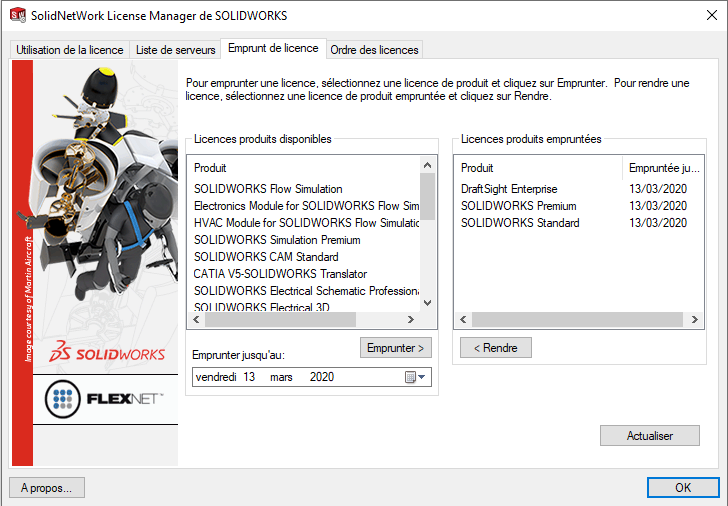Select the Emprunt de licence tab

(273, 48)
